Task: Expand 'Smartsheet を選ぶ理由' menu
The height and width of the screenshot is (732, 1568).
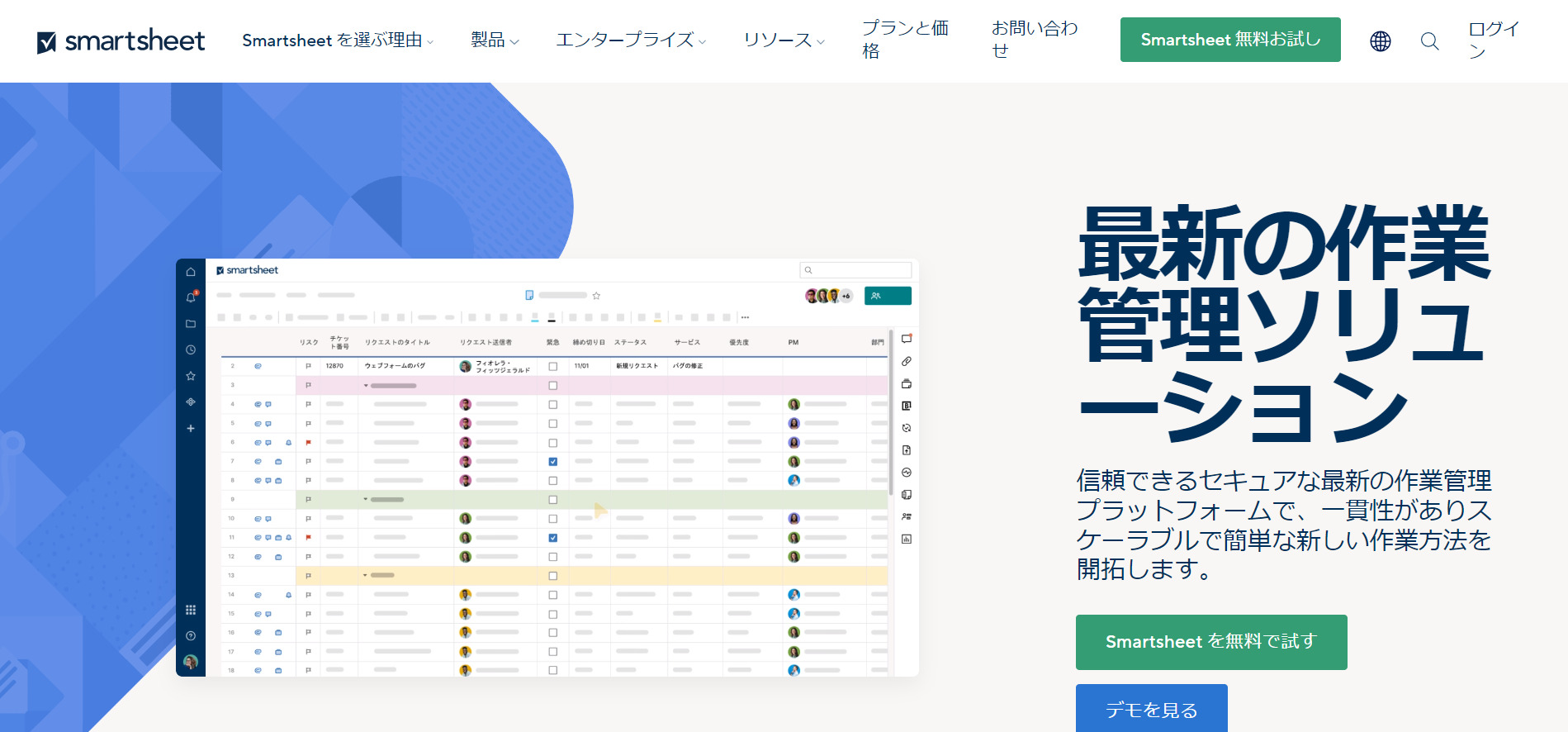Action: click(338, 40)
